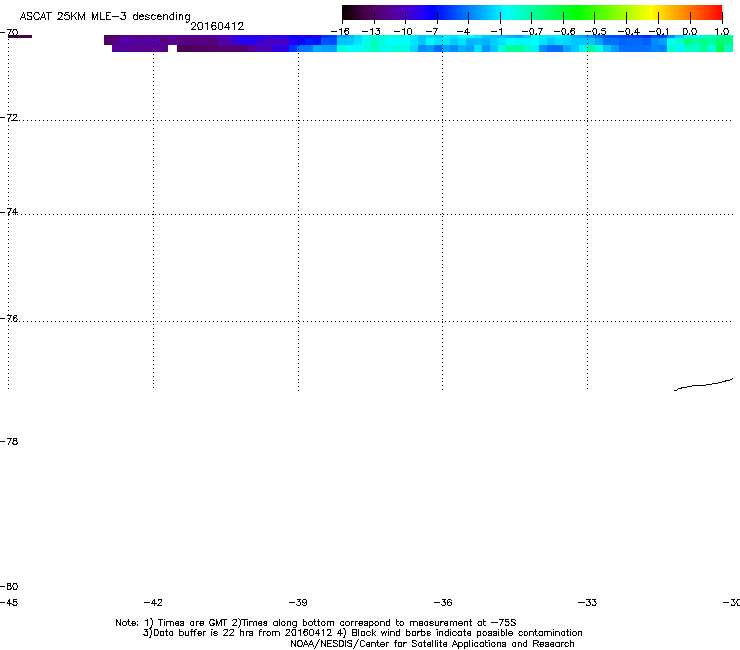Image resolution: width=740 pixels, height=650 pixels.
Task: Click the NOAA/NESDIS credit line
Action: pos(432,644)
